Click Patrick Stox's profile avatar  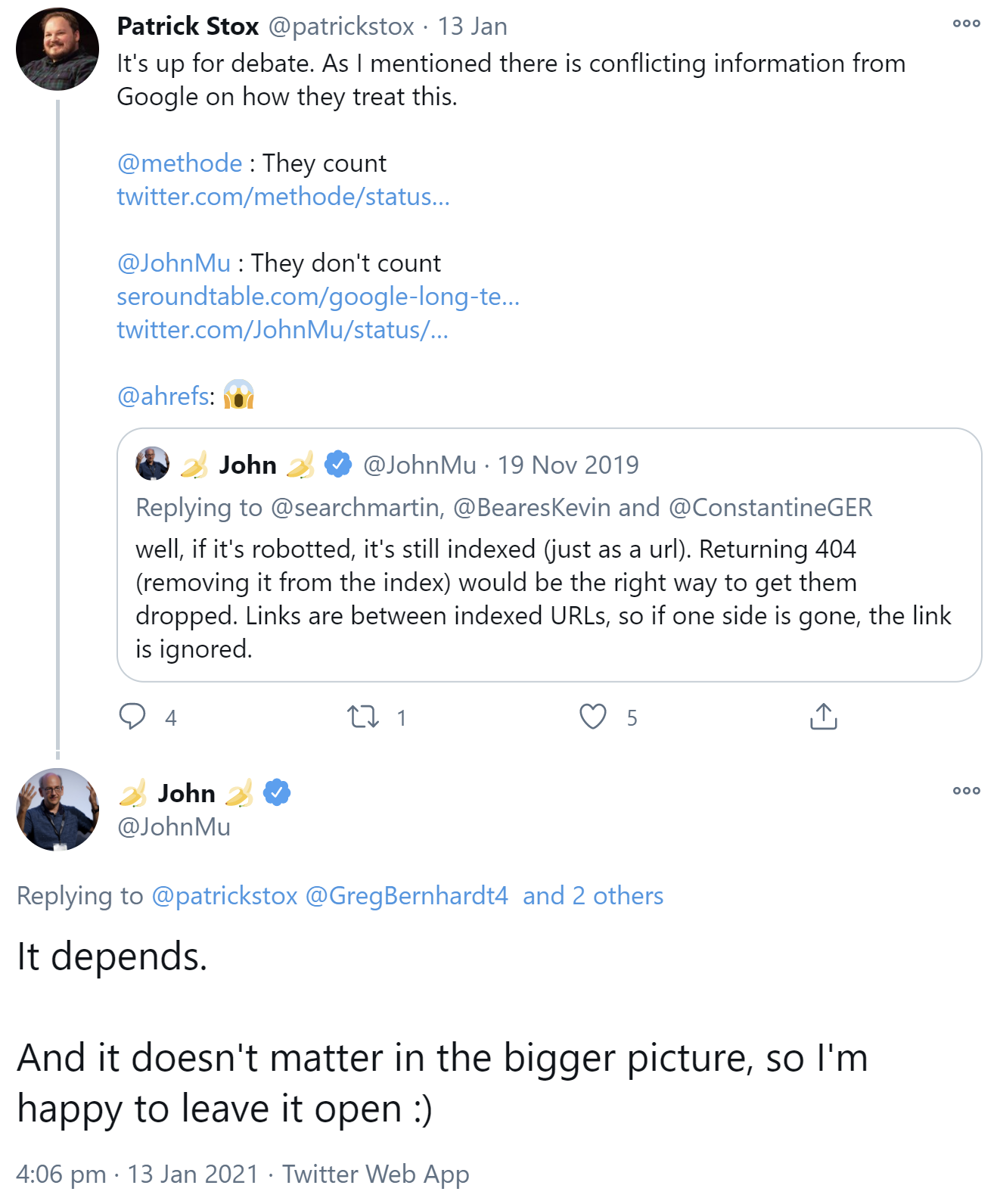click(x=57, y=49)
